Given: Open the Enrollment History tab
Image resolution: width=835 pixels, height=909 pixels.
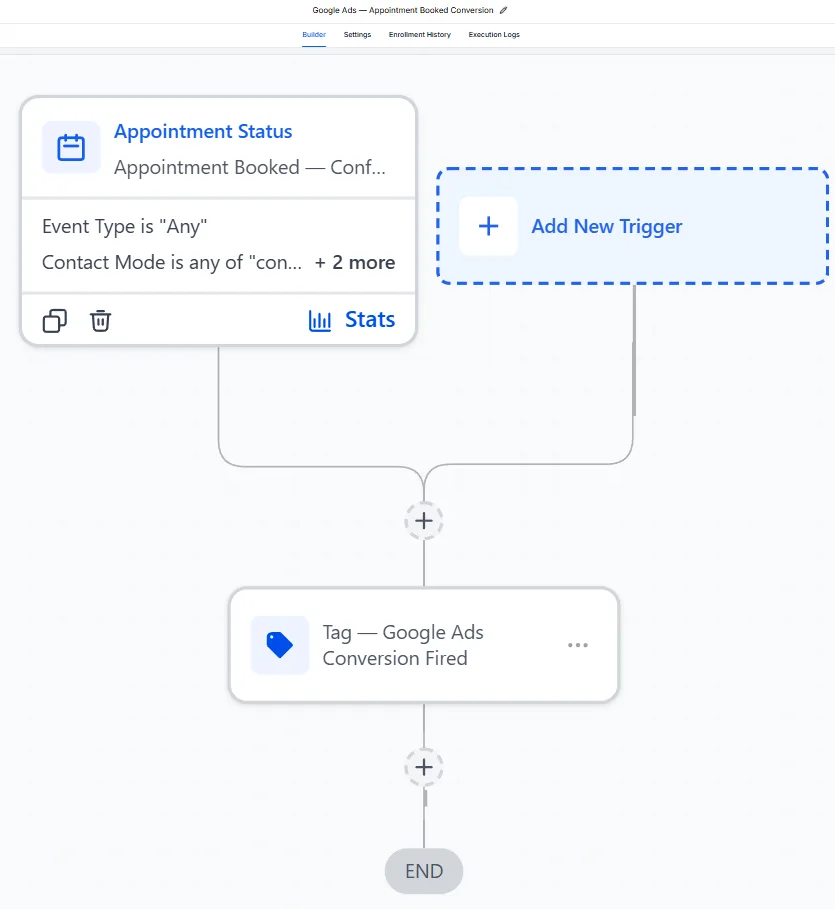Looking at the screenshot, I should [419, 35].
